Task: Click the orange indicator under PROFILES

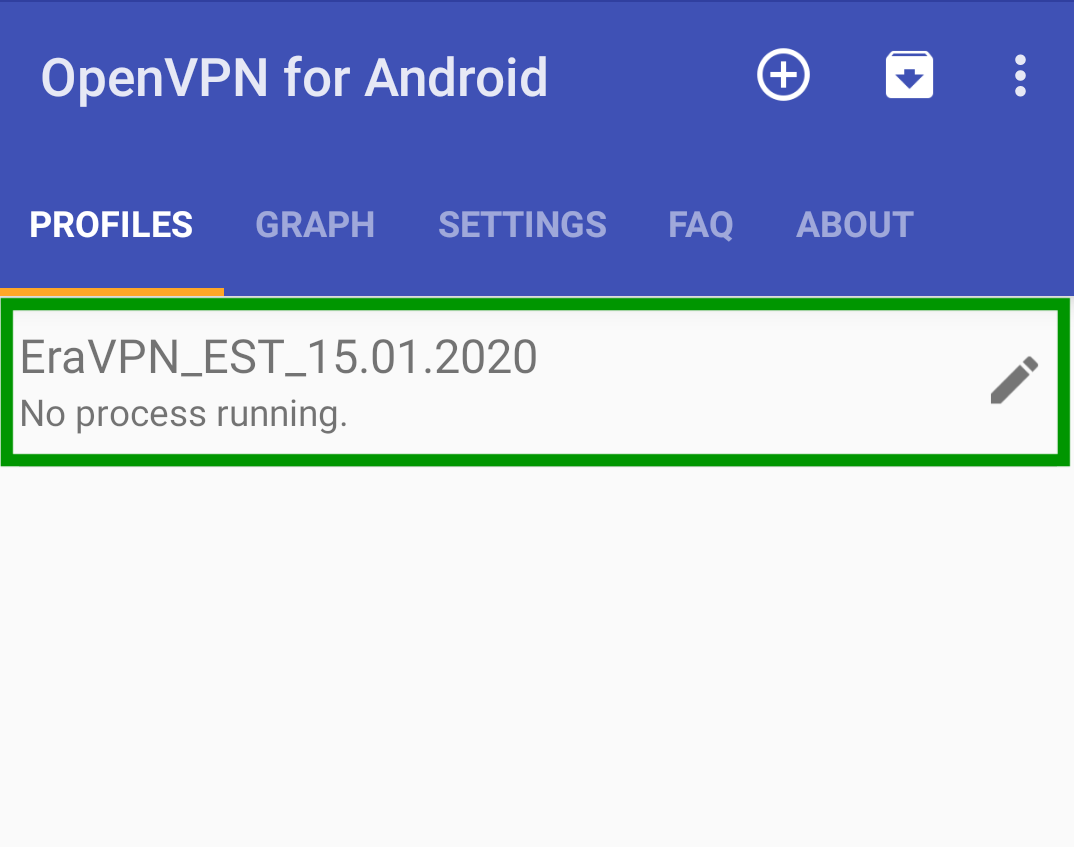Action: click(111, 292)
